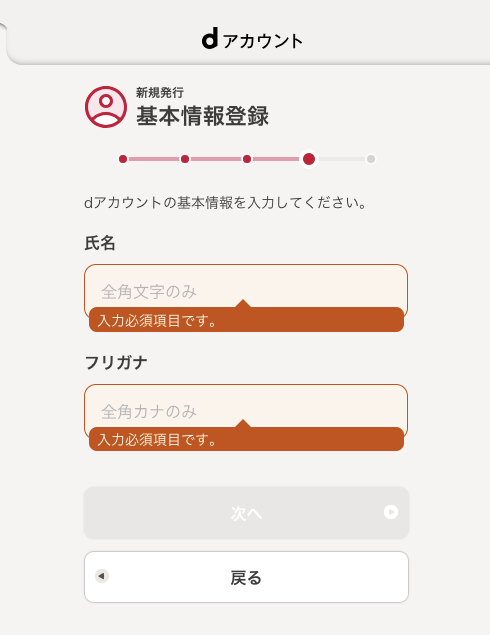Viewport: 490px width, 635px height.
Task: Click the error tooltip under フリガナ field
Action: (x=246, y=439)
